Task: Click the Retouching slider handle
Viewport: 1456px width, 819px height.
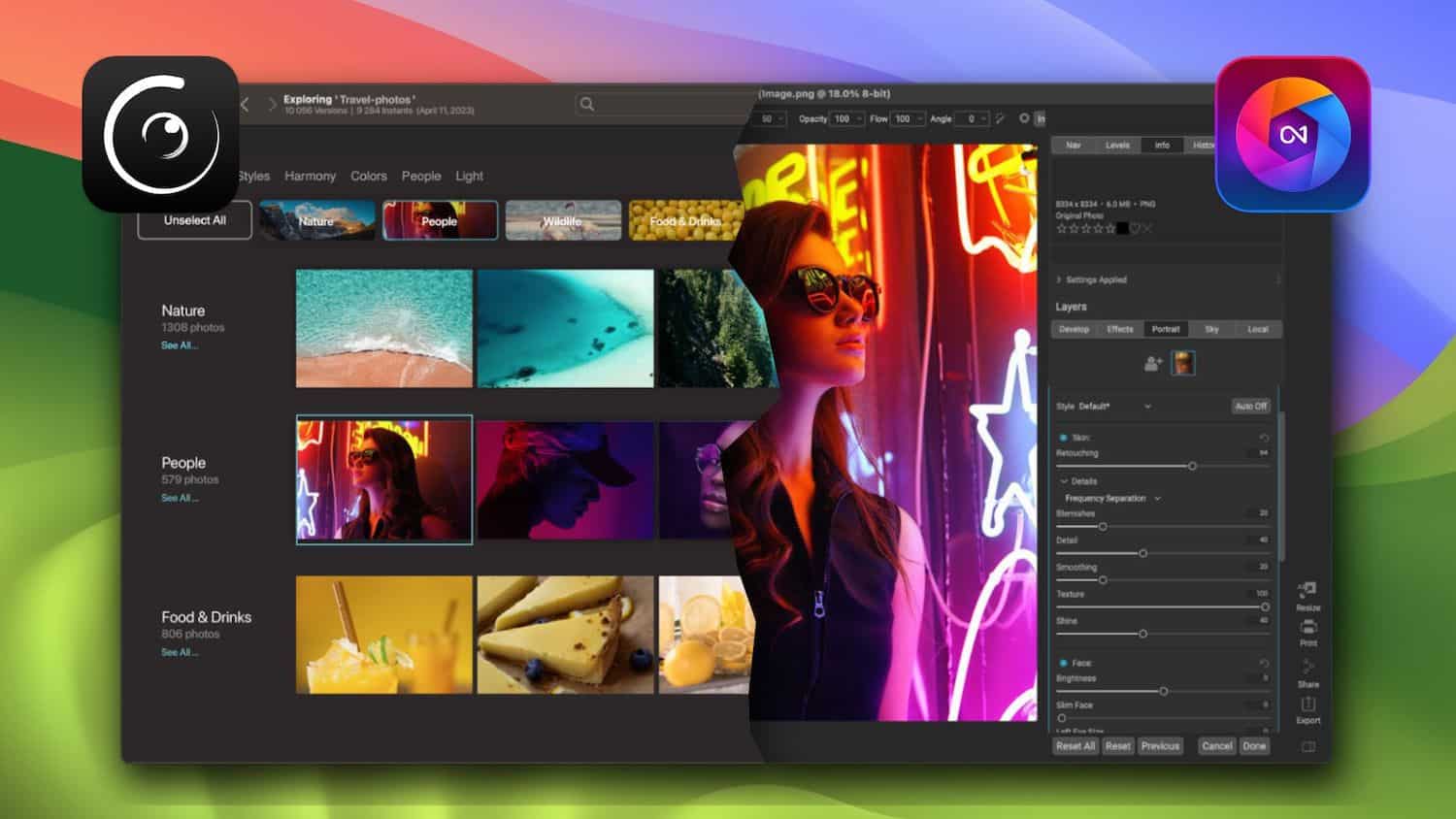Action: pyautogui.click(x=1192, y=466)
